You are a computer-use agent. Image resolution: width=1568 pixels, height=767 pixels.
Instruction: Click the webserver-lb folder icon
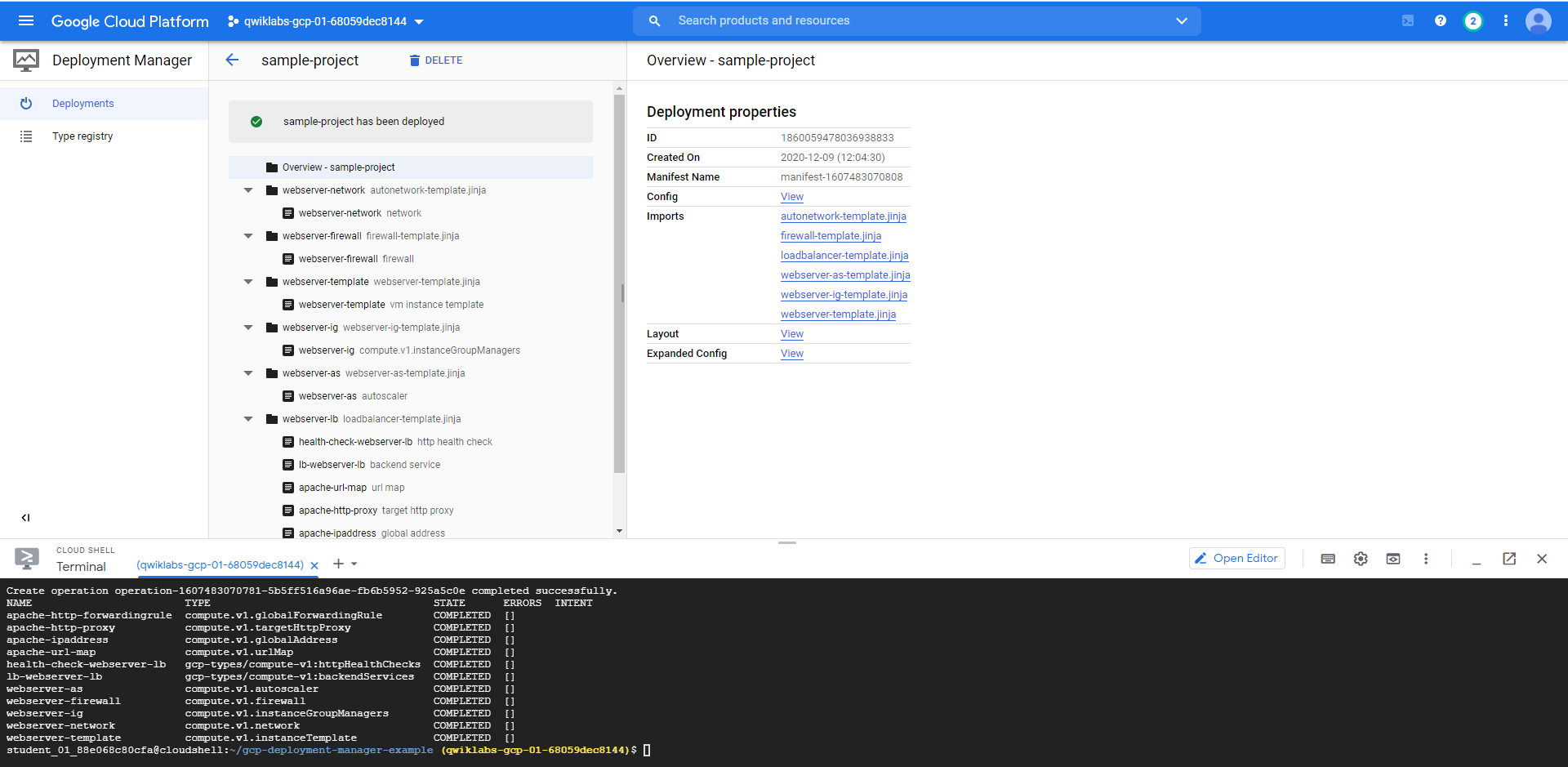tap(272, 419)
